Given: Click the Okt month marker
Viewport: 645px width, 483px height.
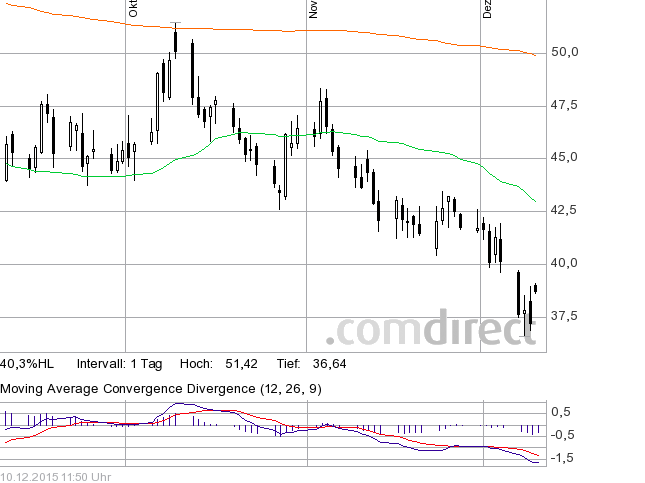Looking at the screenshot, I should pyautogui.click(x=133, y=10).
